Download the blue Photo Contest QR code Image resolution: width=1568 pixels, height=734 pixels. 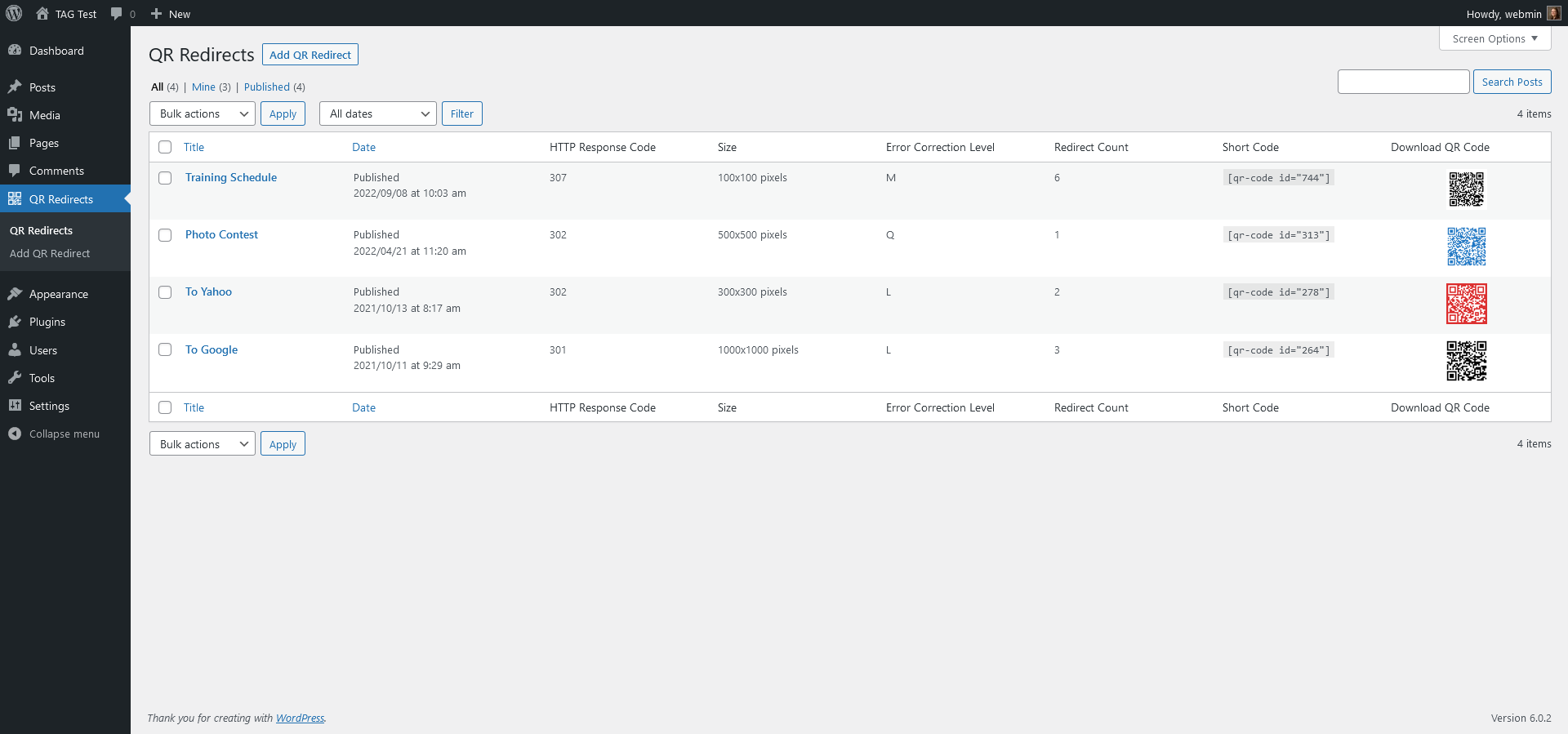1466,247
